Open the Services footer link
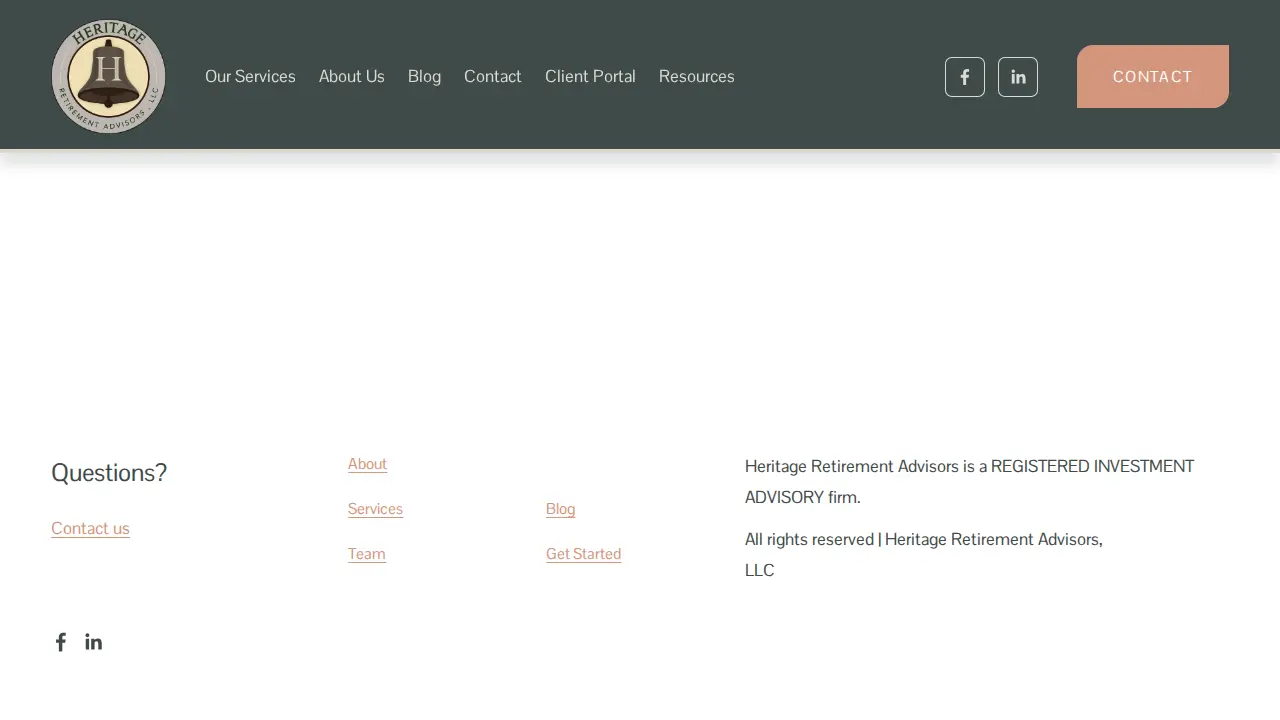Viewport: 1280px width, 720px height. point(375,509)
